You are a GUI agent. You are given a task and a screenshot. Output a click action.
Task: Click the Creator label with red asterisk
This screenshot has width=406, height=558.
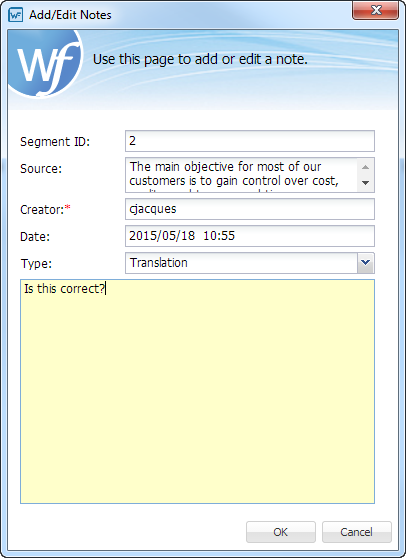[x=45, y=210]
